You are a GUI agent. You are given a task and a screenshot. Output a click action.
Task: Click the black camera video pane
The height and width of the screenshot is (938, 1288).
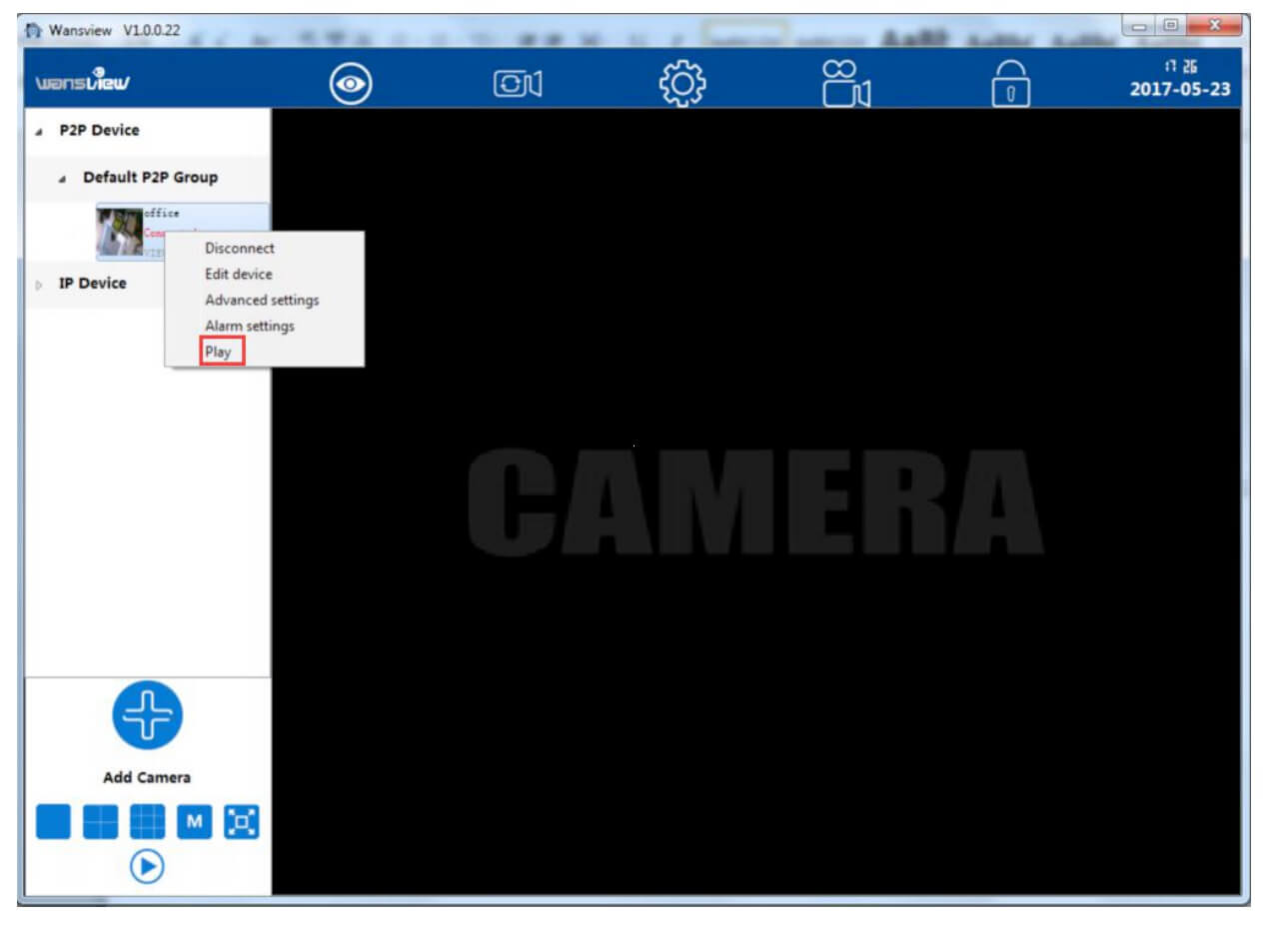click(756, 501)
